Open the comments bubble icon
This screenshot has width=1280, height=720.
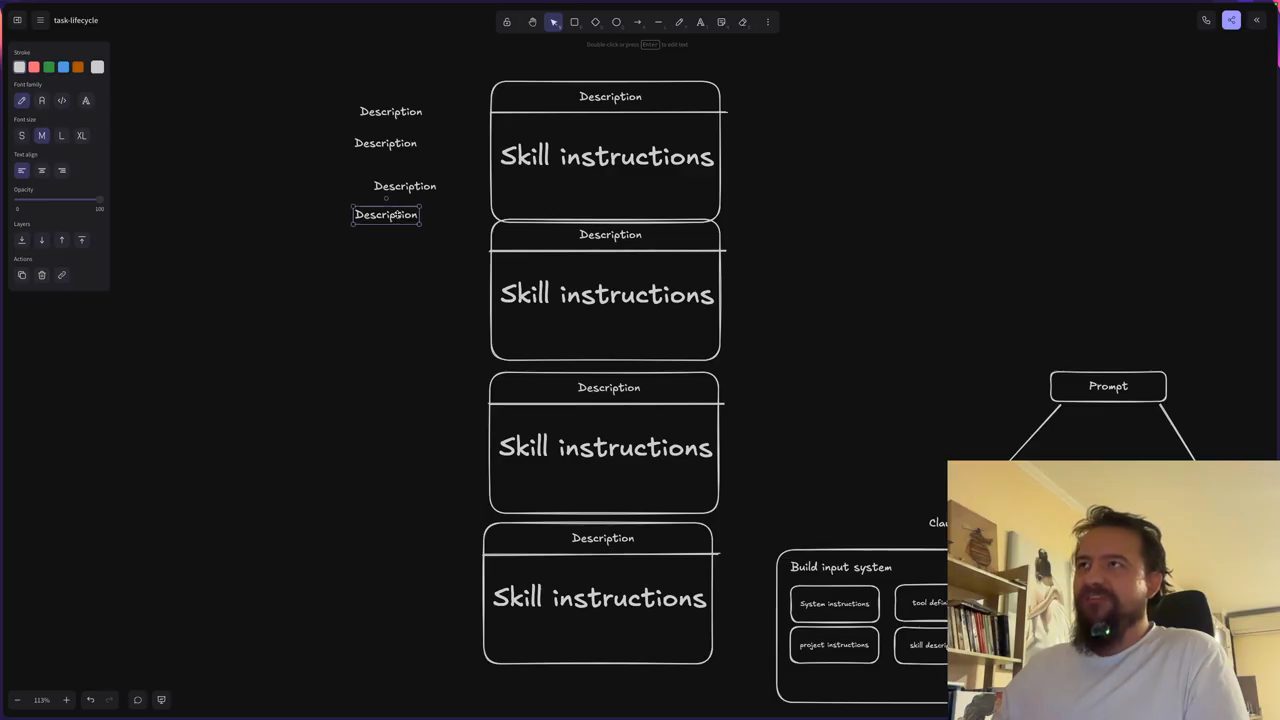pyautogui.click(x=138, y=700)
